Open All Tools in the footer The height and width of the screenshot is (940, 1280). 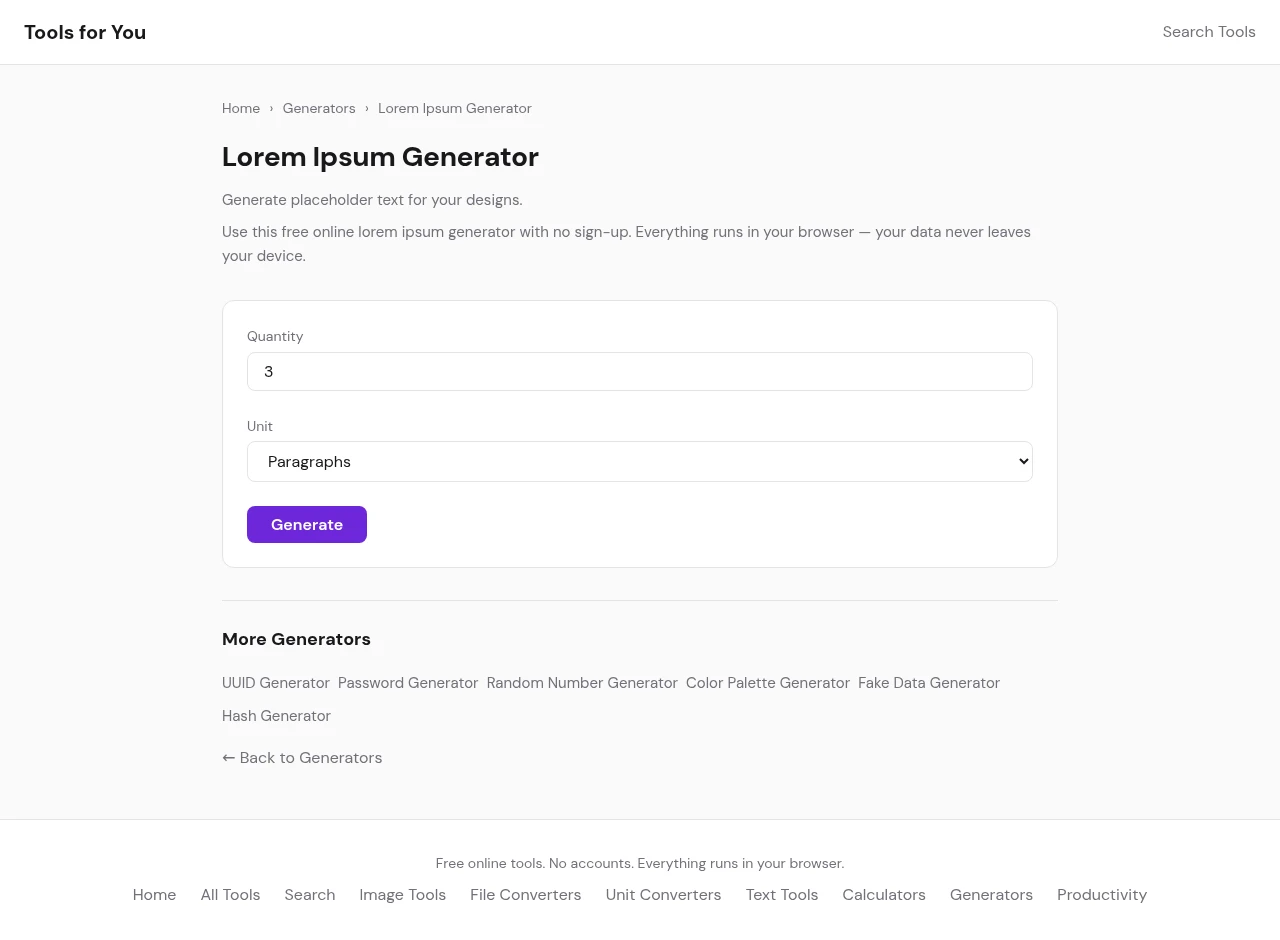(x=230, y=895)
